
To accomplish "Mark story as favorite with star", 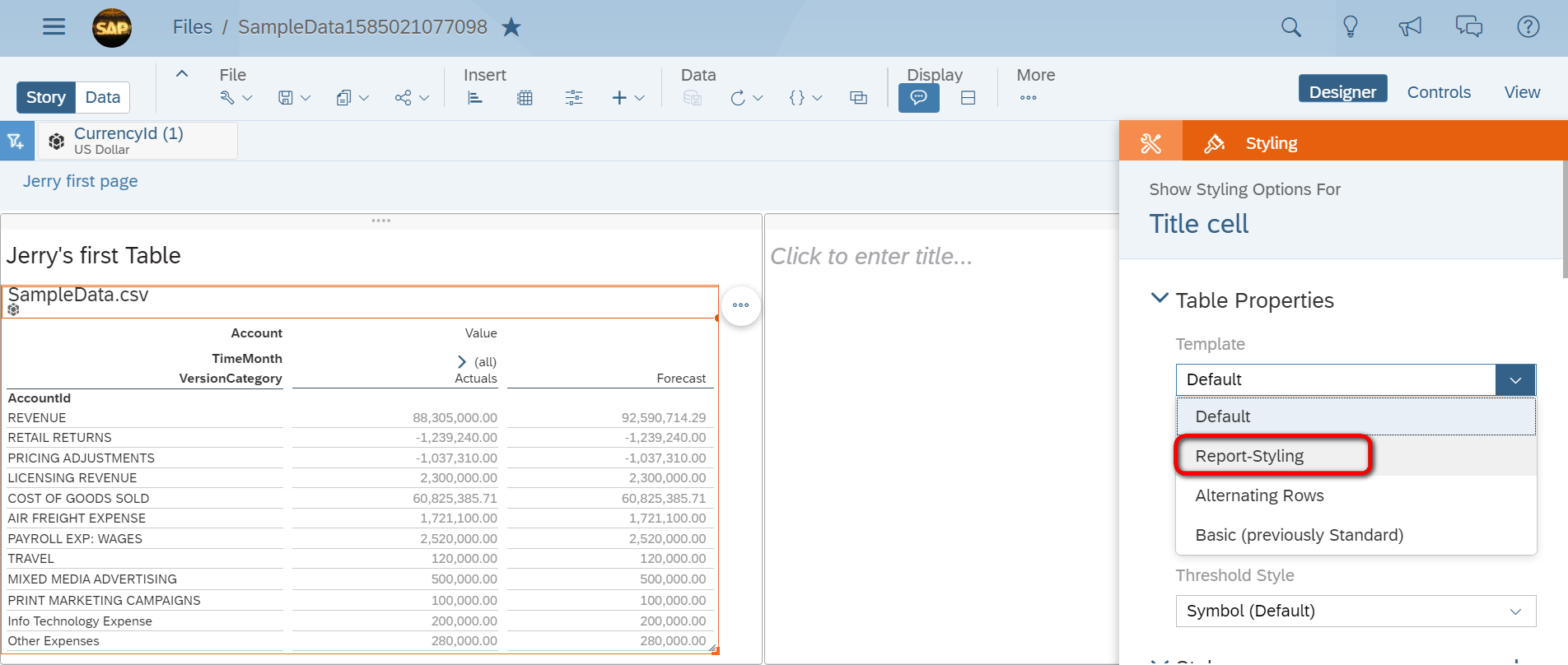I will [x=511, y=27].
